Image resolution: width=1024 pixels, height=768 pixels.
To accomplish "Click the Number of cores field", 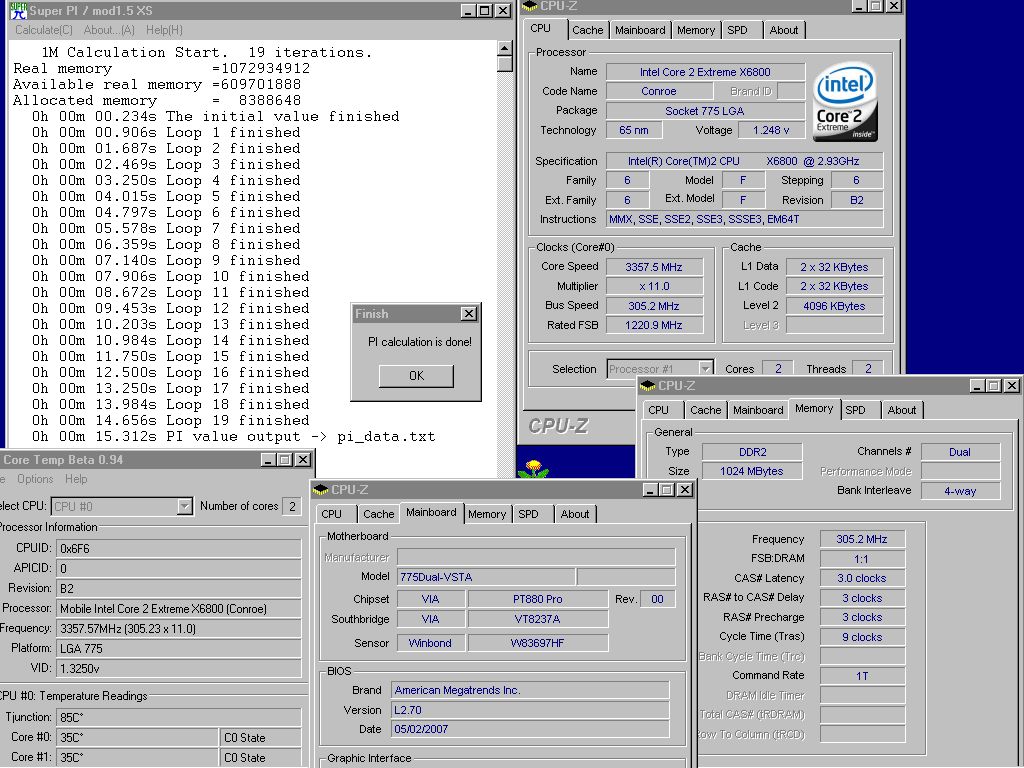I will [x=291, y=506].
